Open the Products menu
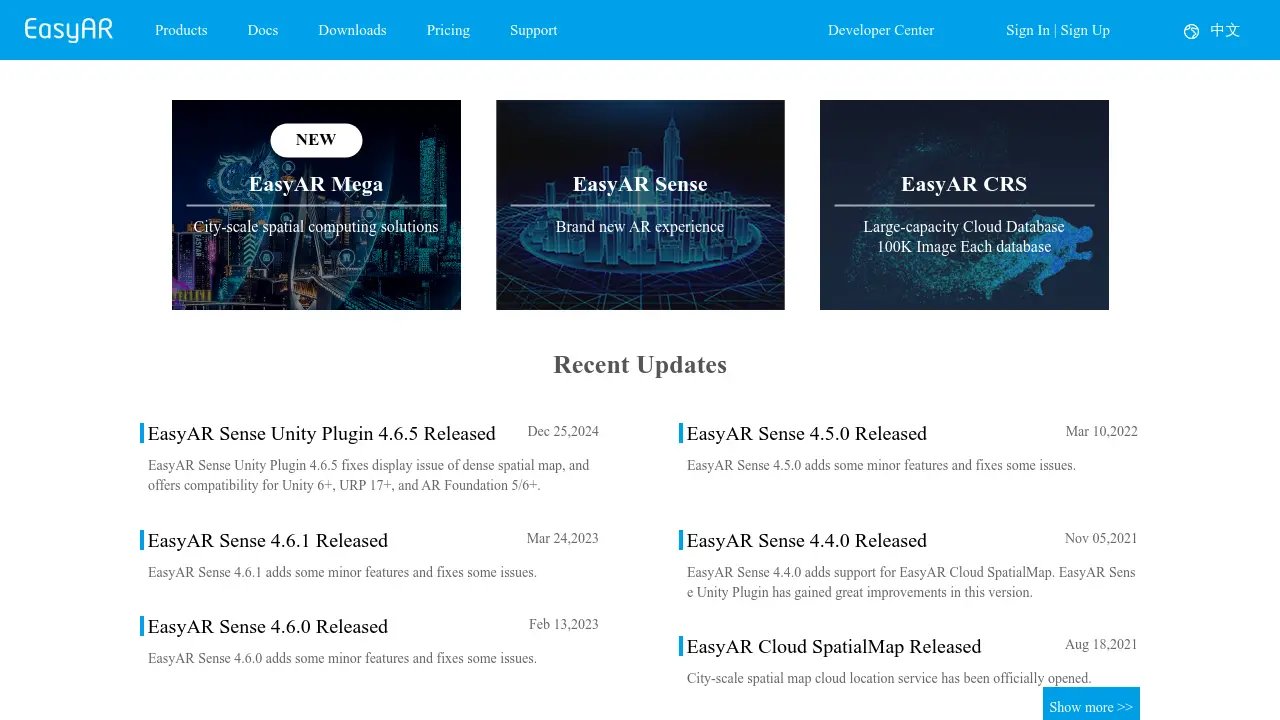1280x720 pixels. (181, 30)
